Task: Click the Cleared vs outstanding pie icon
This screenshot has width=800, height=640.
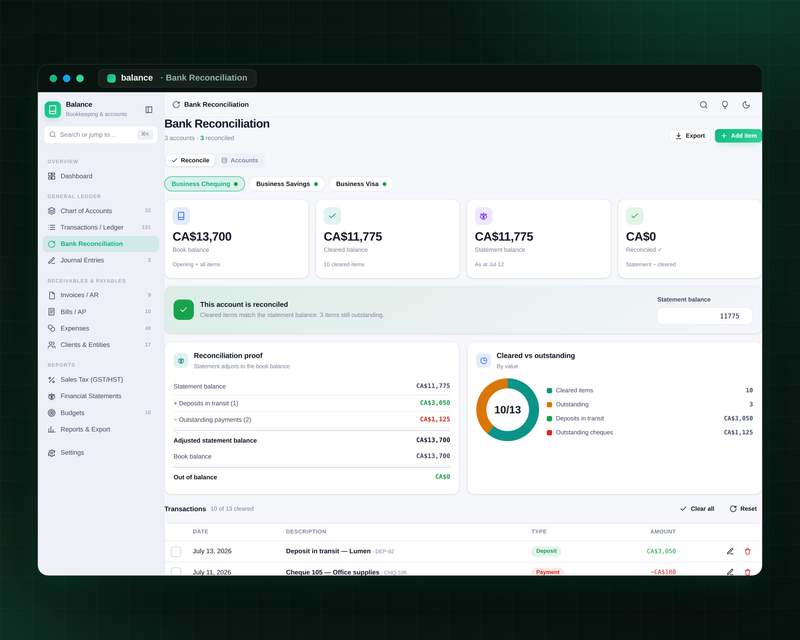Action: tap(483, 360)
